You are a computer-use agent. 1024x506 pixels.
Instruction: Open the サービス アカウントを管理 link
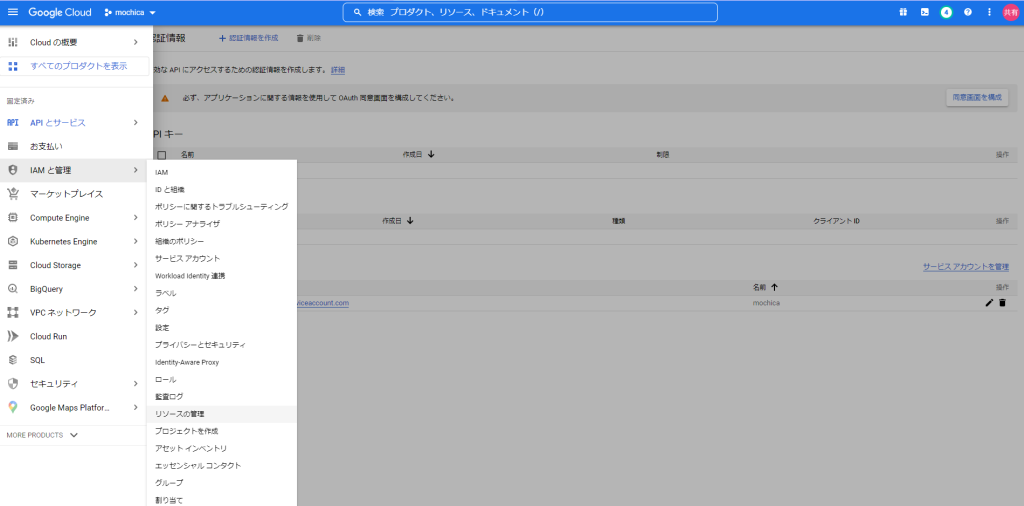click(965, 267)
